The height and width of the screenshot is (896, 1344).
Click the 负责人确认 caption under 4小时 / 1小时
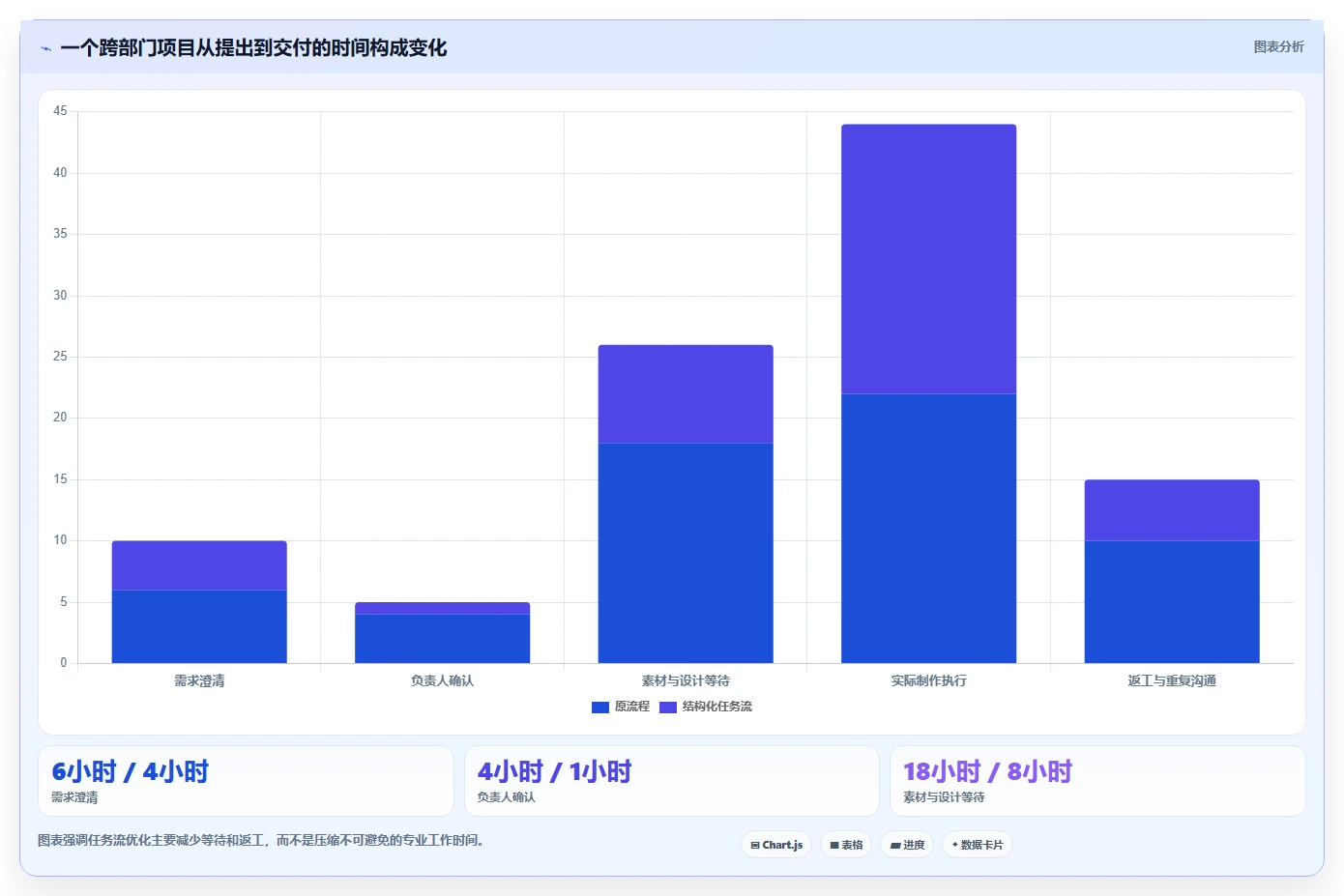point(506,797)
